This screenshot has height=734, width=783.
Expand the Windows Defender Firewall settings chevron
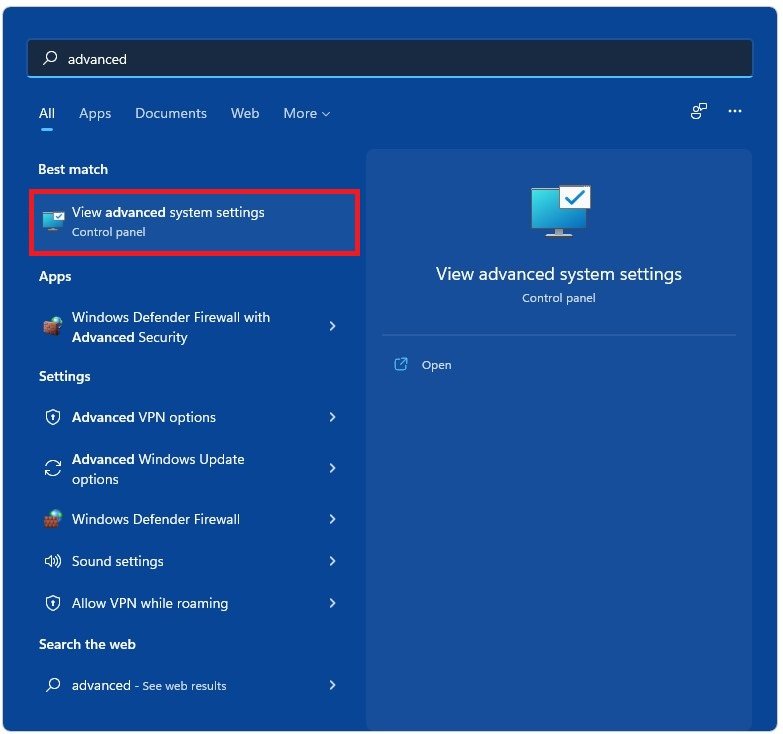[333, 519]
